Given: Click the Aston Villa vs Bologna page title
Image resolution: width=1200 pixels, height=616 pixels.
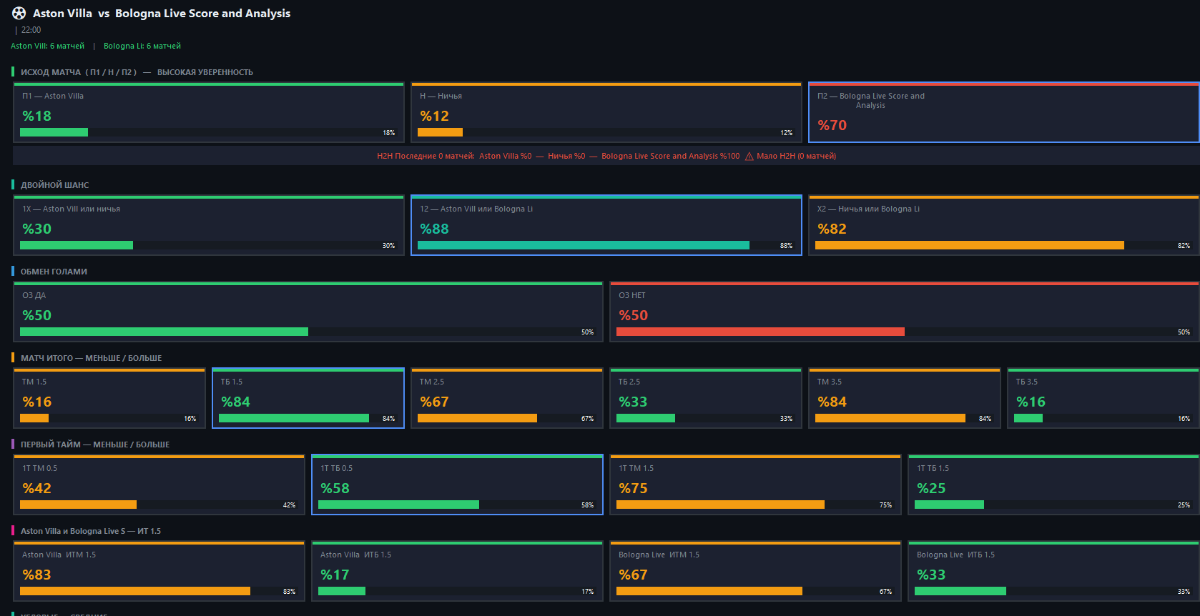Looking at the screenshot, I should tap(162, 13).
